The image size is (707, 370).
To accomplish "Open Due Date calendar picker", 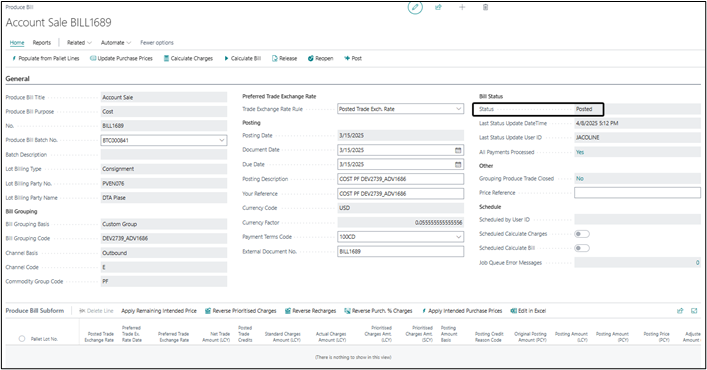I will pos(458,164).
